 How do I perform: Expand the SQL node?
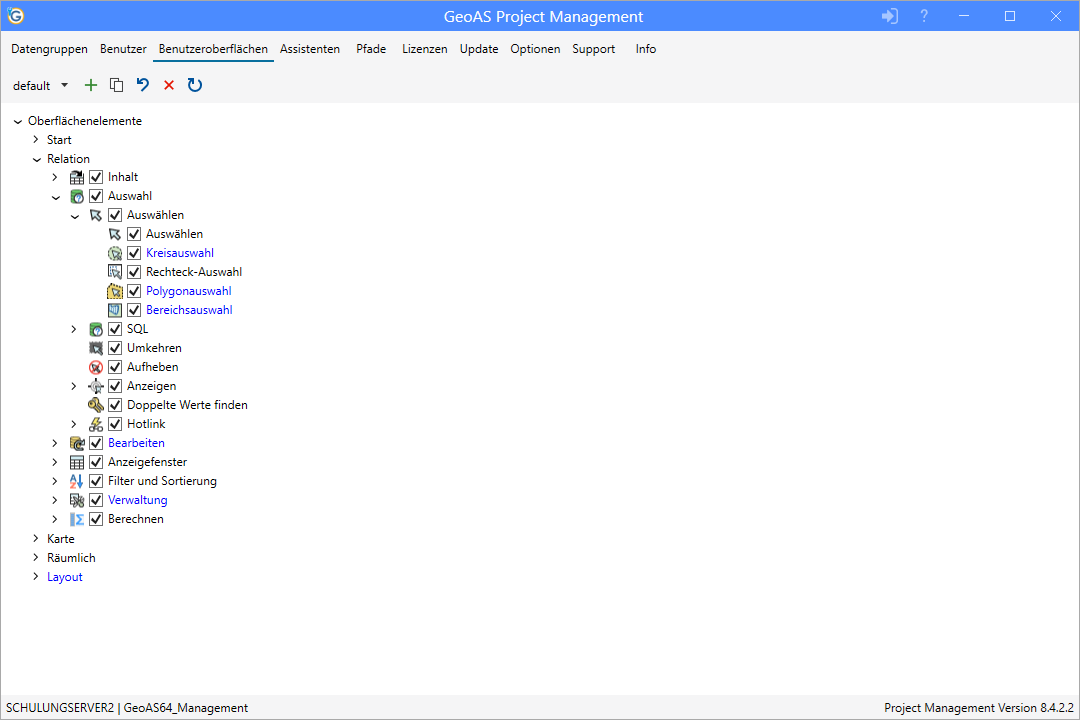point(74,329)
